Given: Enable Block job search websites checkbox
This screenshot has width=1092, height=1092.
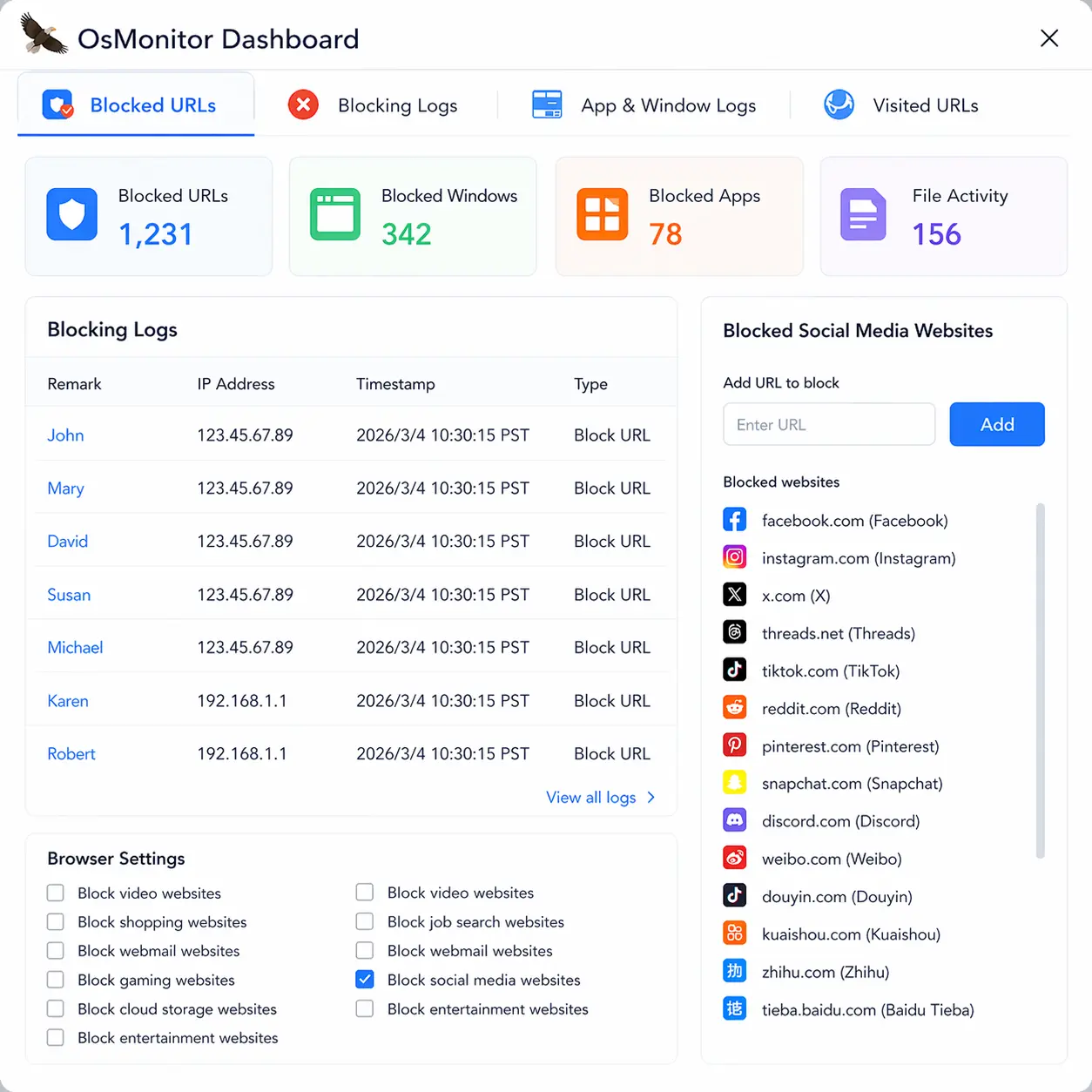Looking at the screenshot, I should [365, 921].
